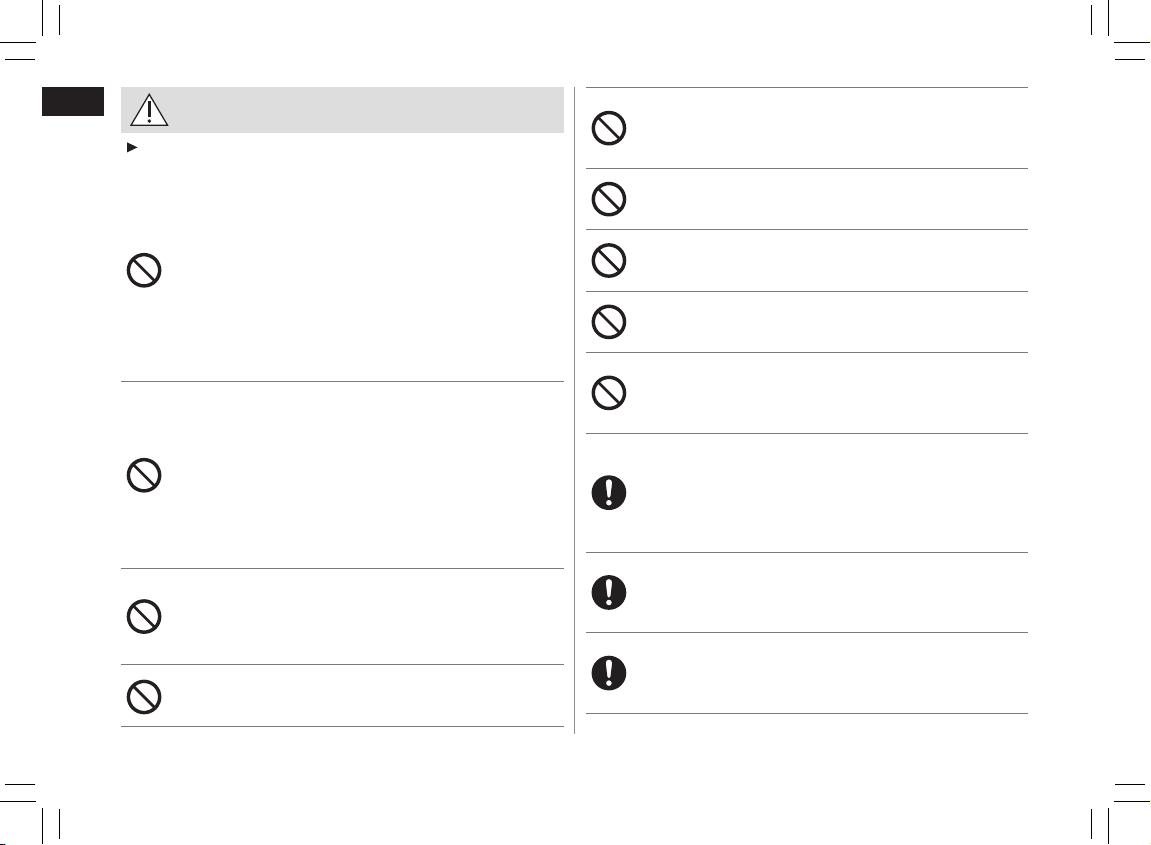Click the second prohibition symbol in the left column
The height and width of the screenshot is (845, 1151).
pos(144,475)
